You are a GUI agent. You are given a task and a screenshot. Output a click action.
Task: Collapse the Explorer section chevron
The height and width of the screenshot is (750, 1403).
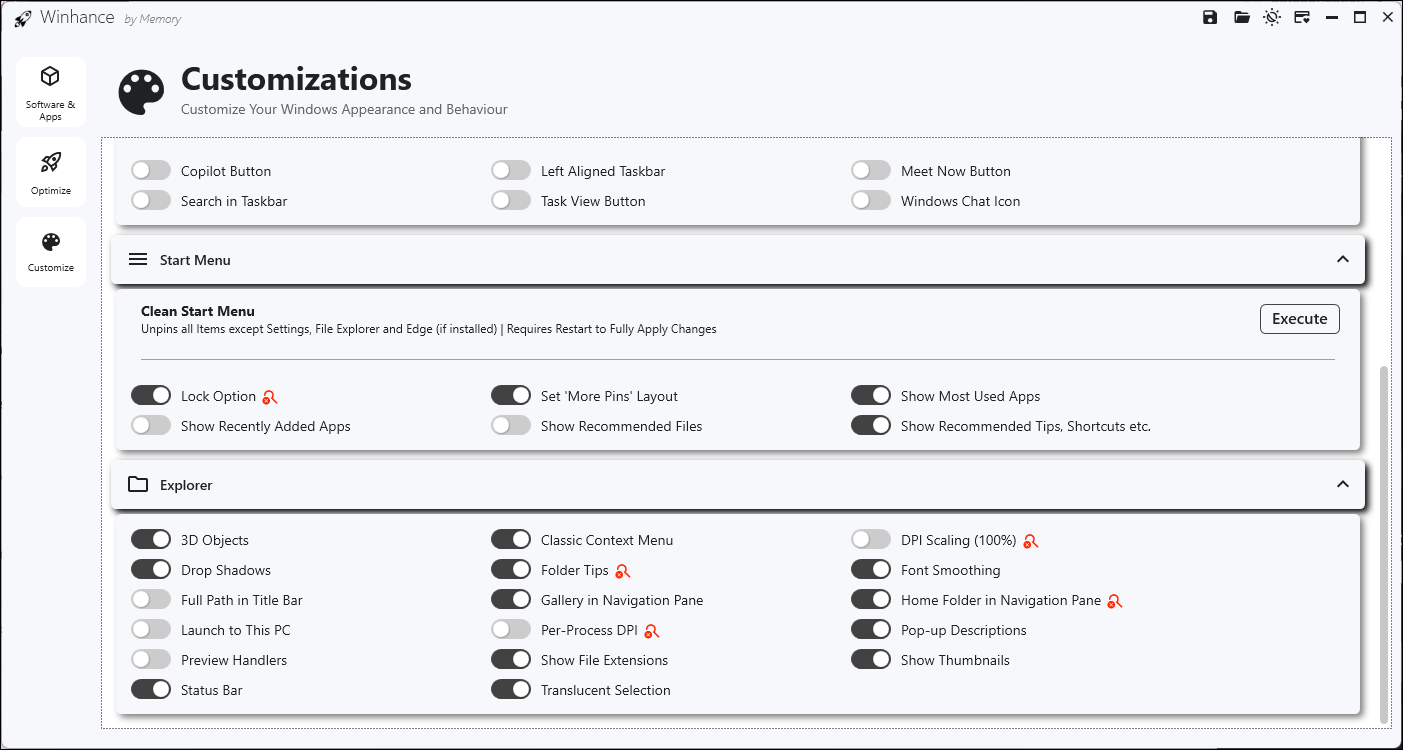coord(1343,485)
